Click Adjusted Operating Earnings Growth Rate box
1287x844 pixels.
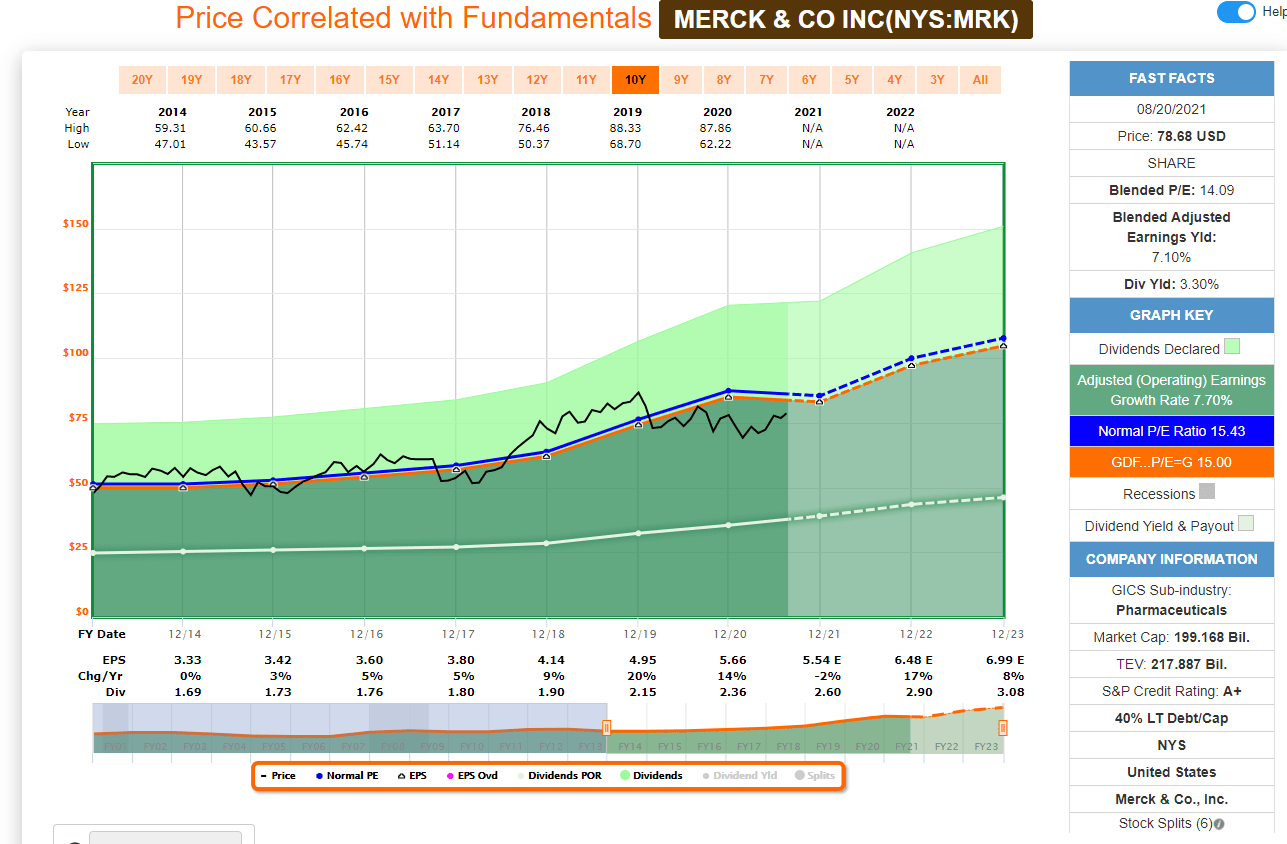point(1171,390)
